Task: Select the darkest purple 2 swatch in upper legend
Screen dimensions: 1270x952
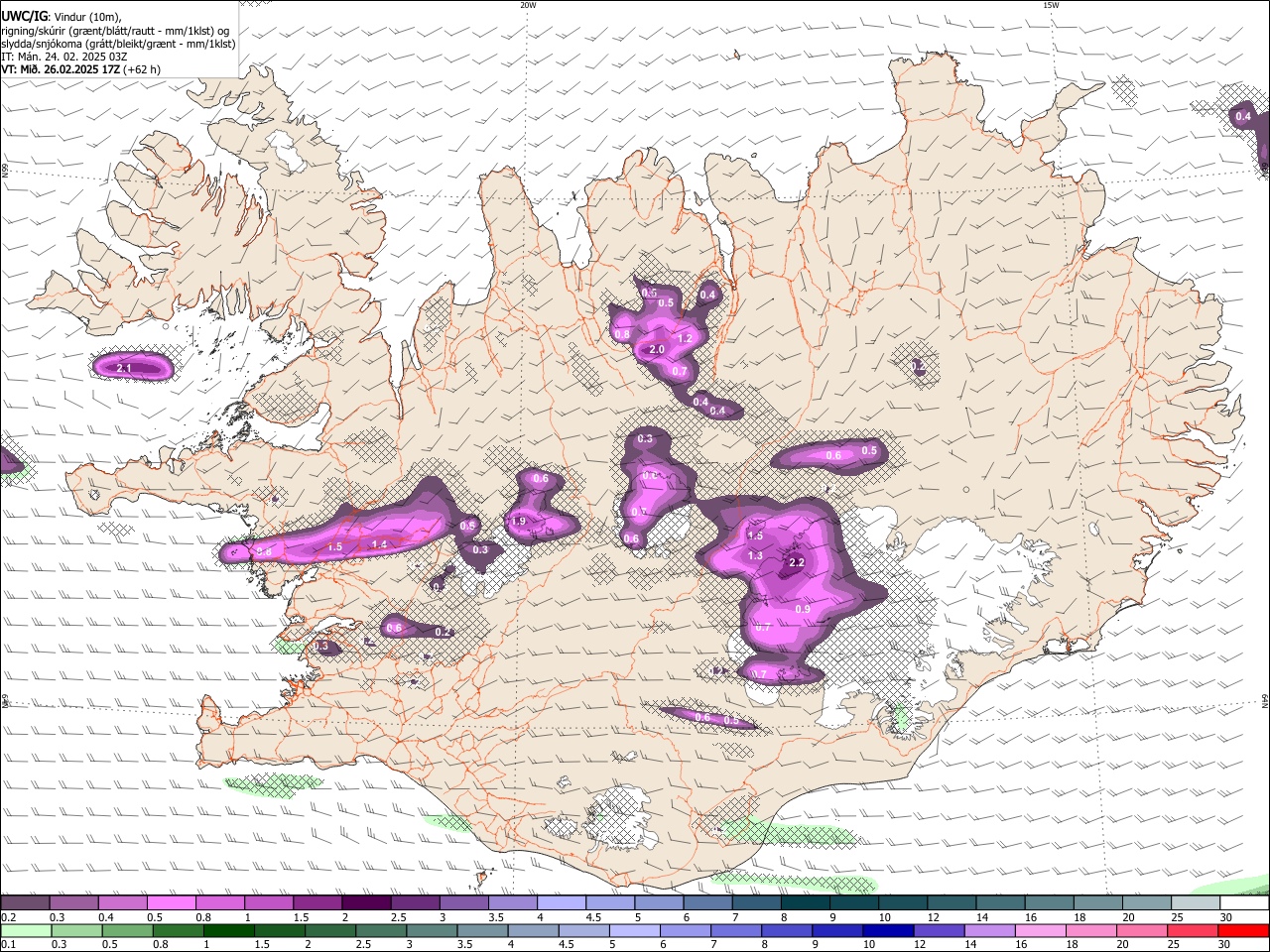Action: pyautogui.click(x=366, y=902)
